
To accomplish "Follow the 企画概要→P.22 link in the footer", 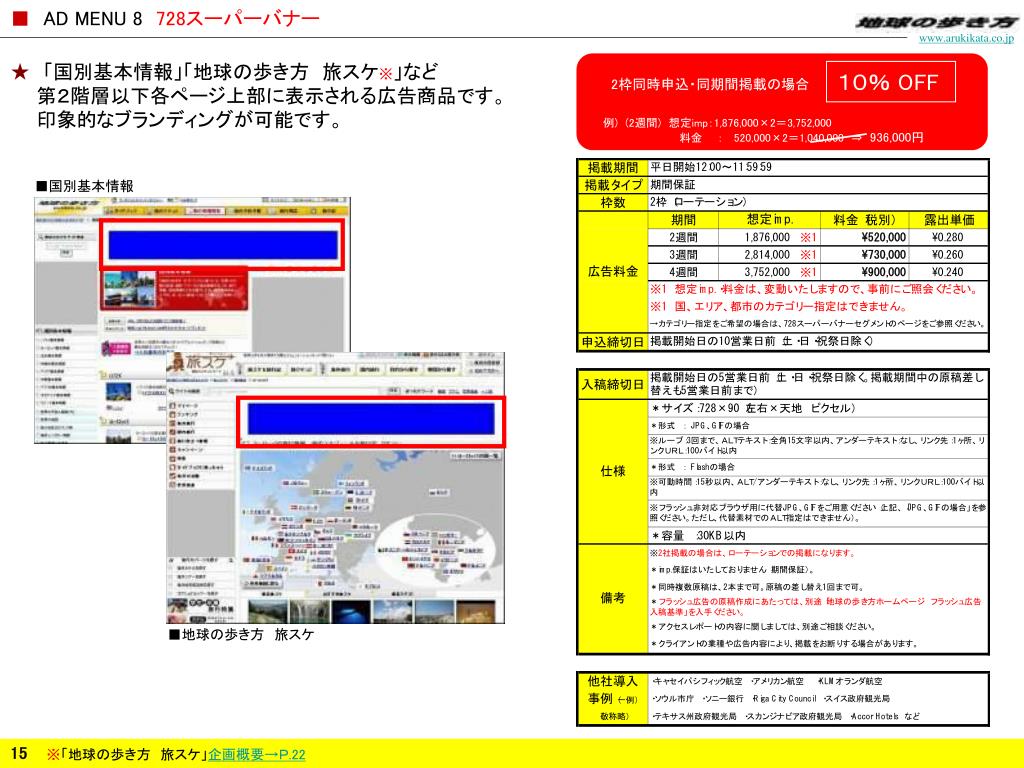I will point(257,754).
